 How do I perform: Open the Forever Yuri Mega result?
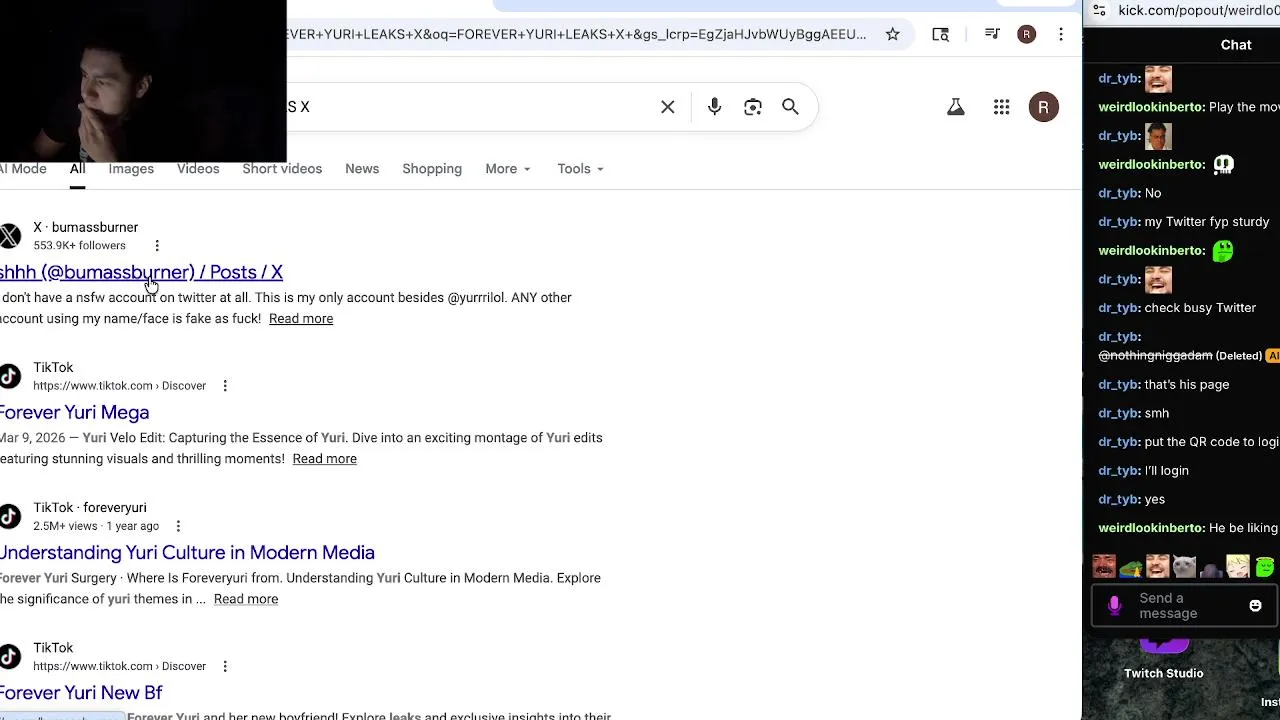pyautogui.click(x=74, y=412)
